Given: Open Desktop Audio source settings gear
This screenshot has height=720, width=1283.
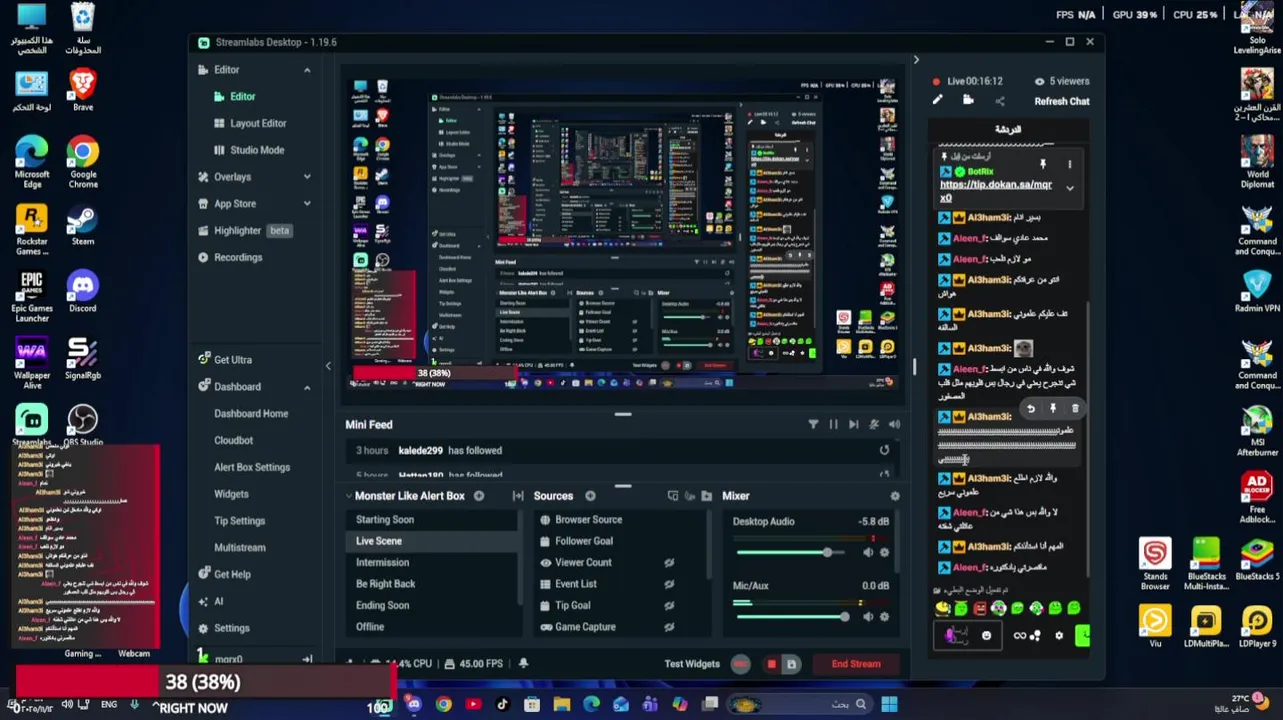Looking at the screenshot, I should click(x=884, y=552).
